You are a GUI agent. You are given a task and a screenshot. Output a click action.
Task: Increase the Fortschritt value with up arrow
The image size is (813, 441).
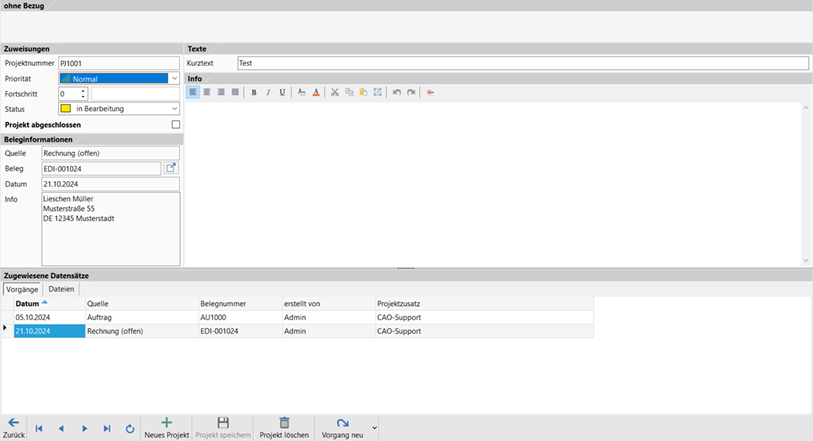point(83,91)
